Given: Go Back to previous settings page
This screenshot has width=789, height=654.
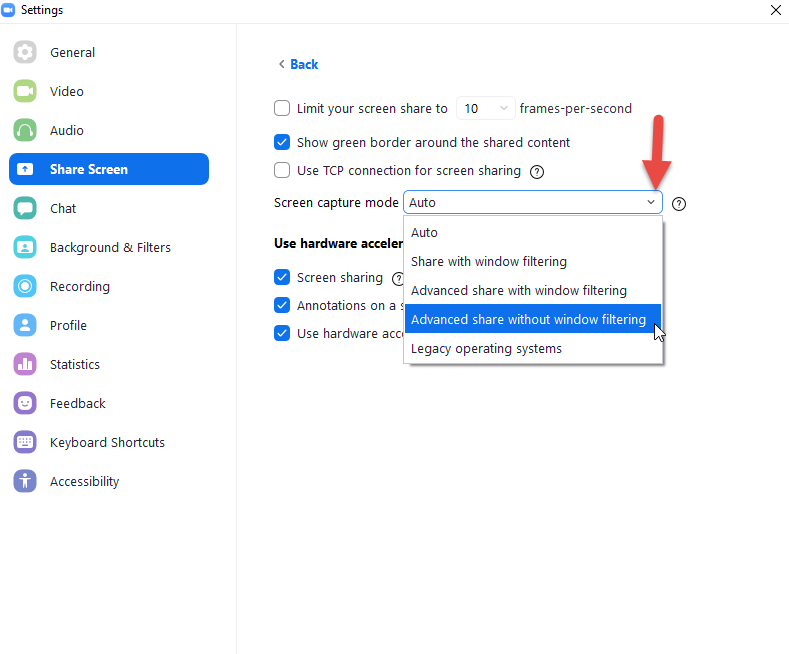Looking at the screenshot, I should (298, 64).
